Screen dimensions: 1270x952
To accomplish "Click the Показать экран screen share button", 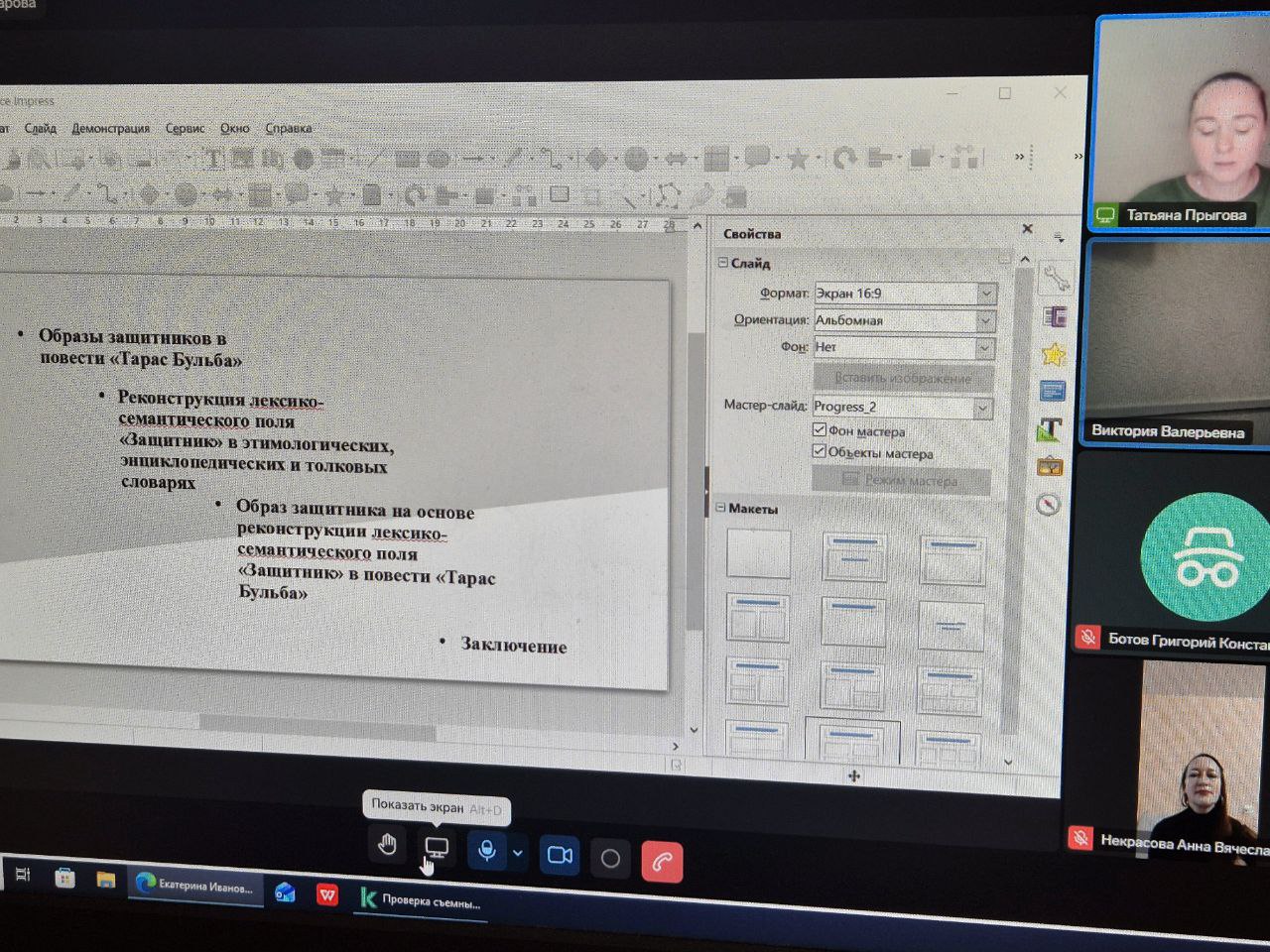I will [437, 849].
